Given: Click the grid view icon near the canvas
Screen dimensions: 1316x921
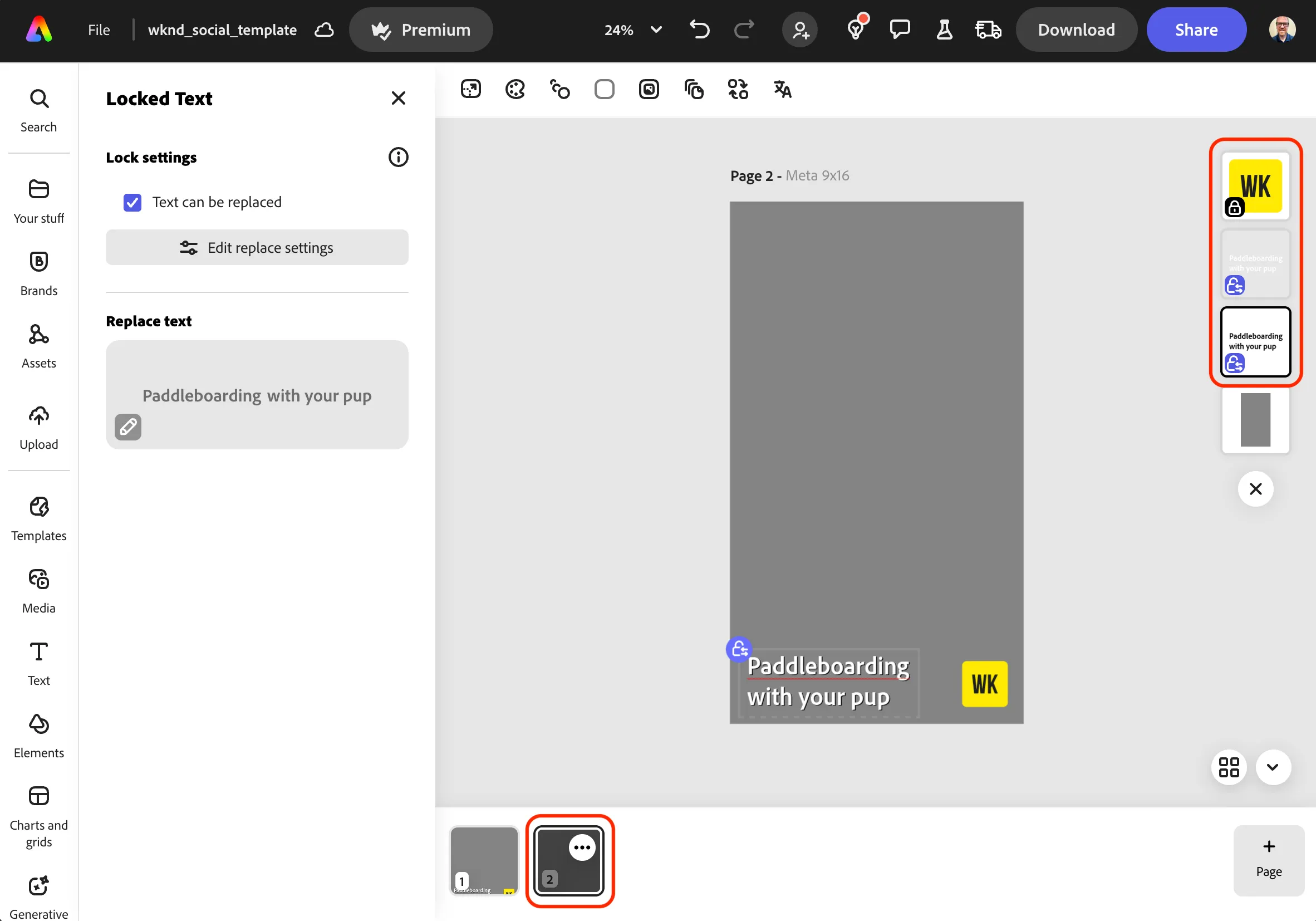Looking at the screenshot, I should click(x=1229, y=767).
